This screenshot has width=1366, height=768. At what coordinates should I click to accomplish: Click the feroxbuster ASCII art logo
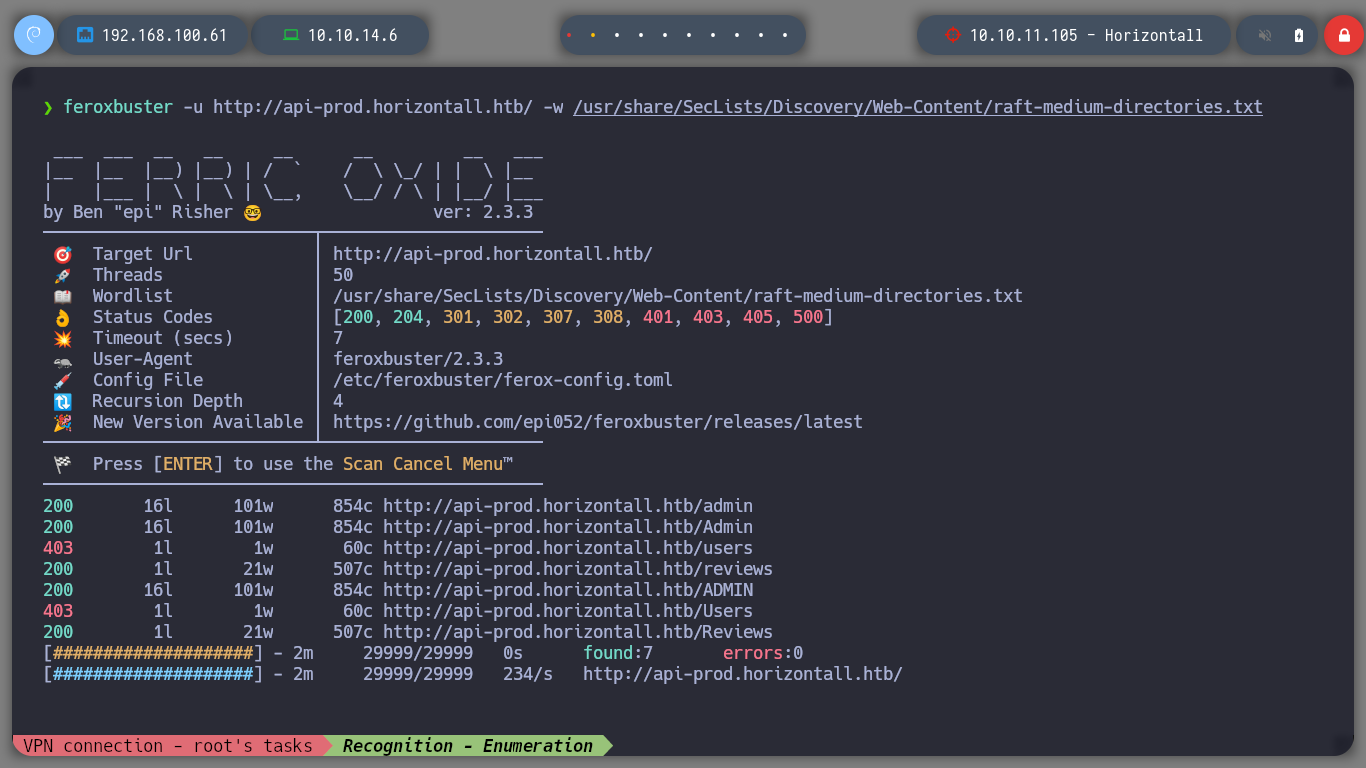pos(293,175)
